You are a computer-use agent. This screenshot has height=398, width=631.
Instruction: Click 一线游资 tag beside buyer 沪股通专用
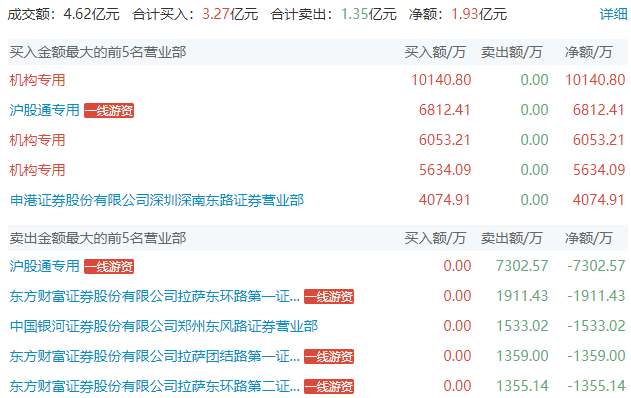(x=109, y=110)
